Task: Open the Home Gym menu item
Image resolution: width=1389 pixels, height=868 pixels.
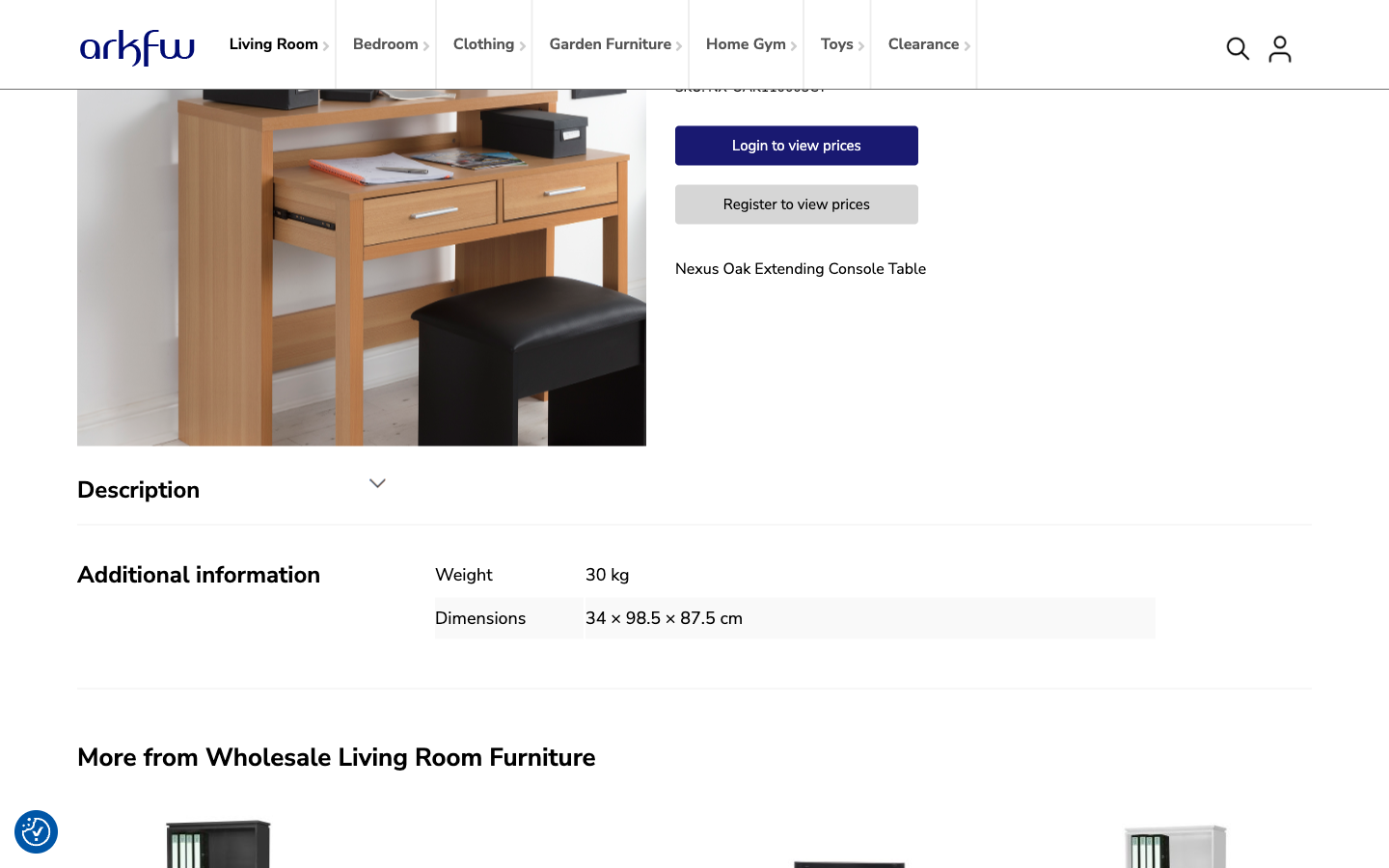Action: point(746,44)
